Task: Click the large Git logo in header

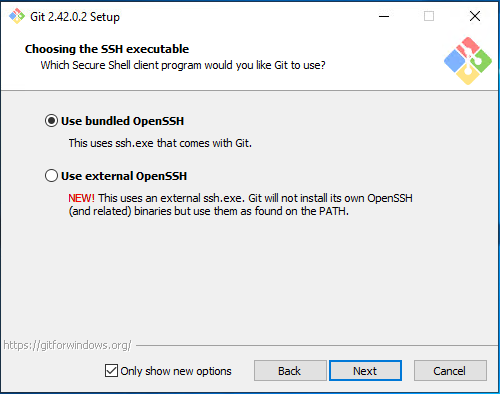Action: pyautogui.click(x=468, y=61)
